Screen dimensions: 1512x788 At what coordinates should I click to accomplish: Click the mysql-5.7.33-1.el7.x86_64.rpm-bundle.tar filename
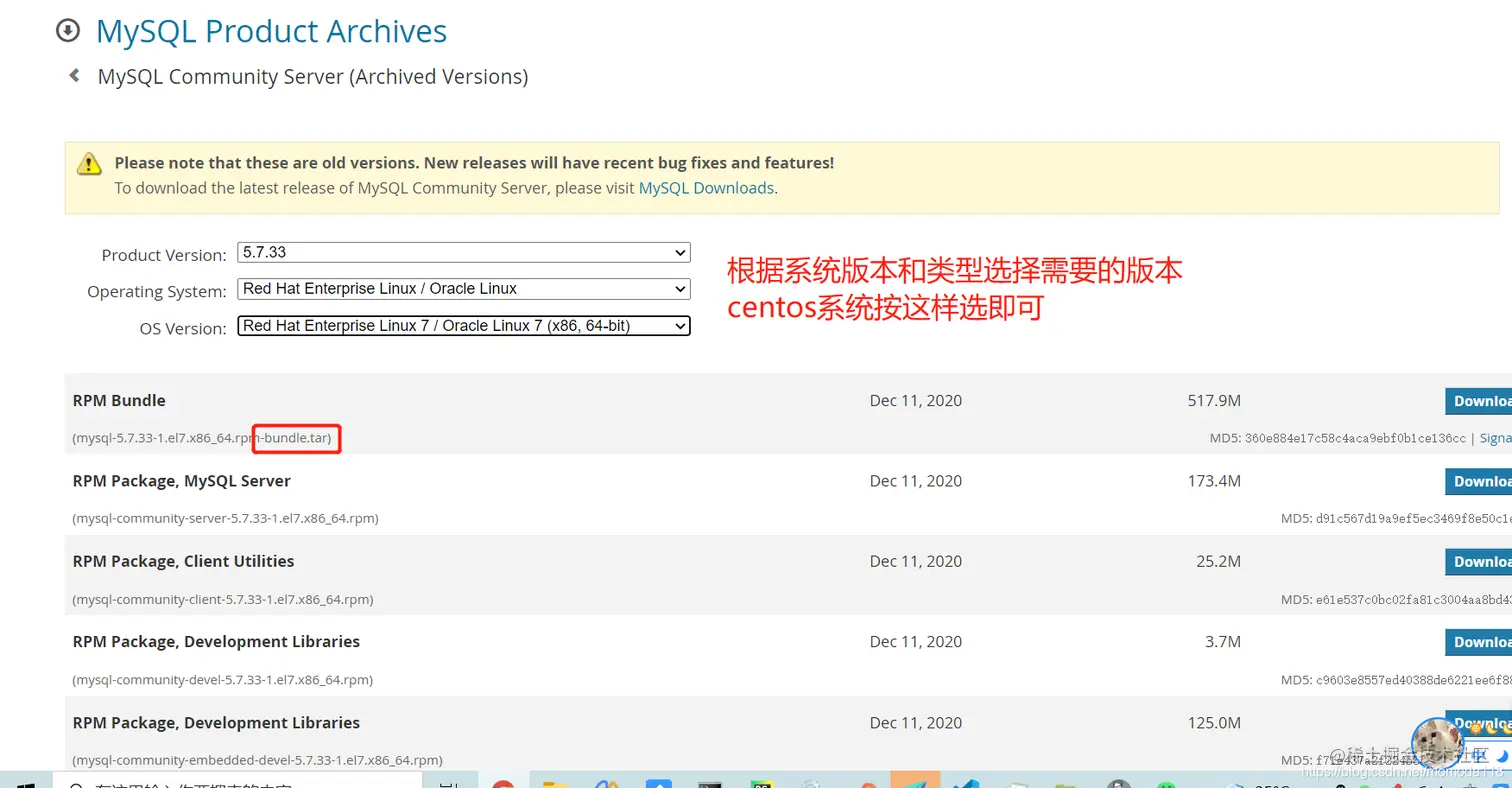[x=202, y=438]
